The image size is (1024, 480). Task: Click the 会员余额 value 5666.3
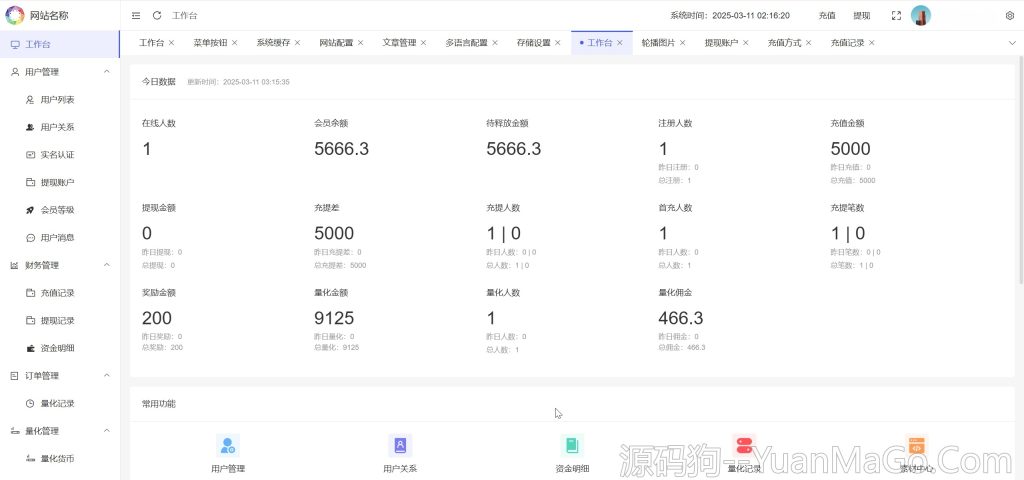342,149
